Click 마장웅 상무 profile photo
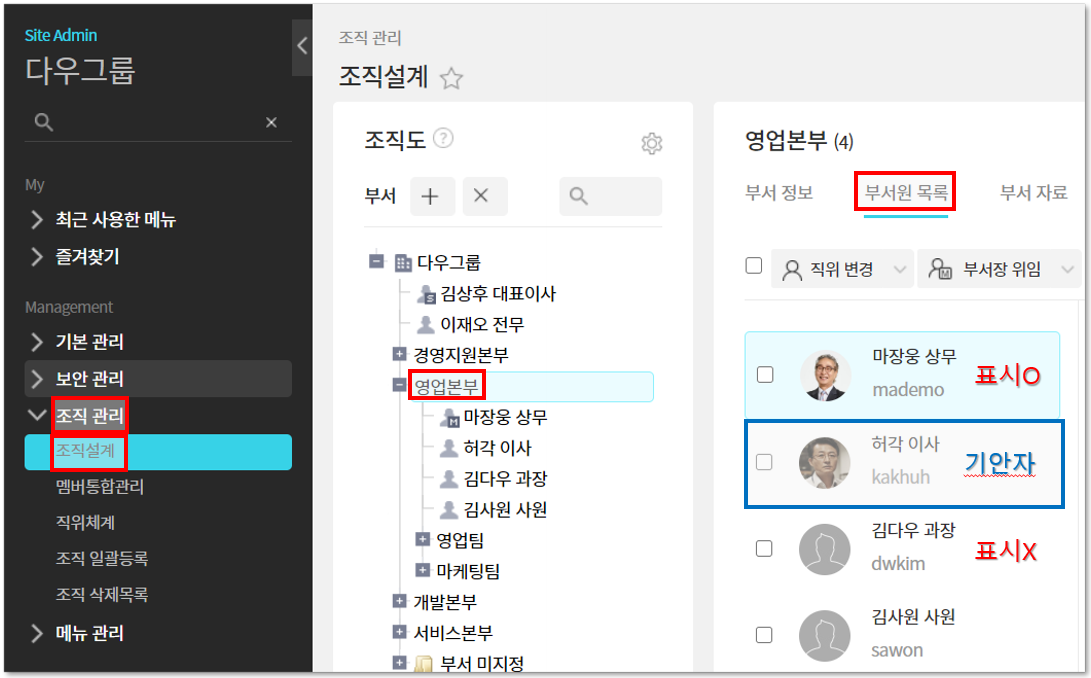 click(x=825, y=375)
